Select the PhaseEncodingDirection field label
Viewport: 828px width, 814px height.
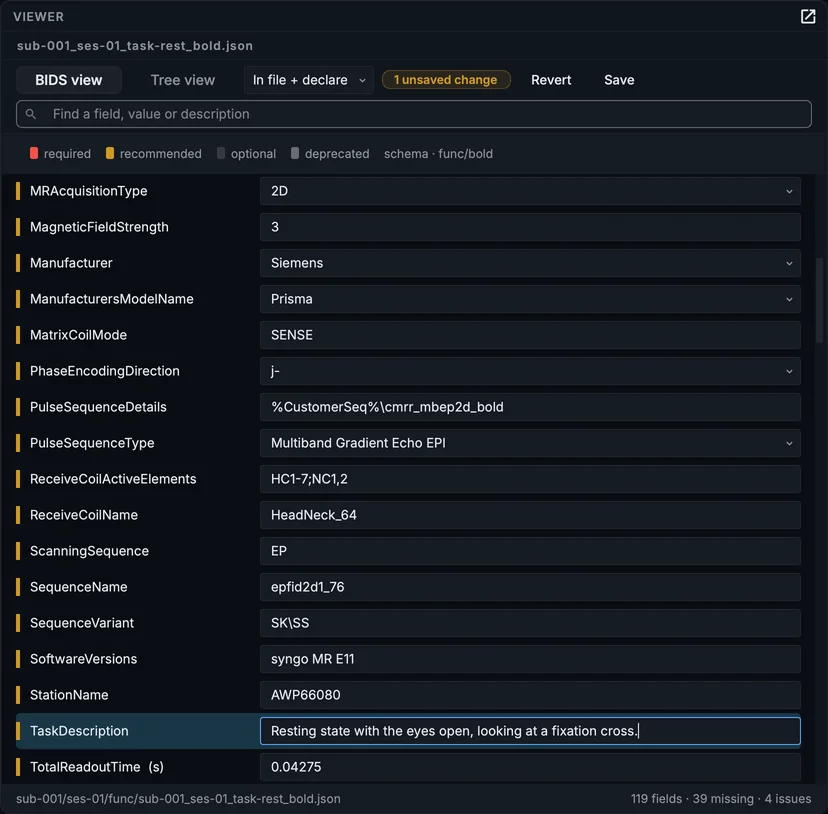click(105, 371)
